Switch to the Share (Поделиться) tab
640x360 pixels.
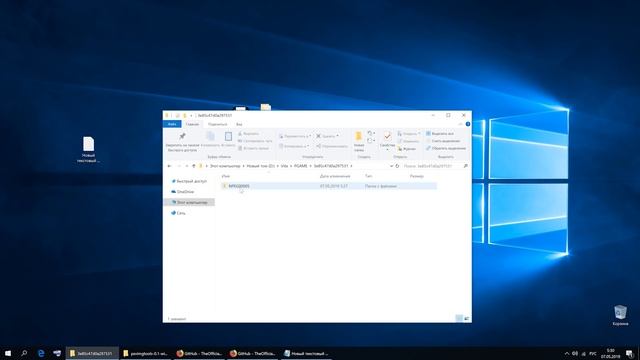coord(218,124)
